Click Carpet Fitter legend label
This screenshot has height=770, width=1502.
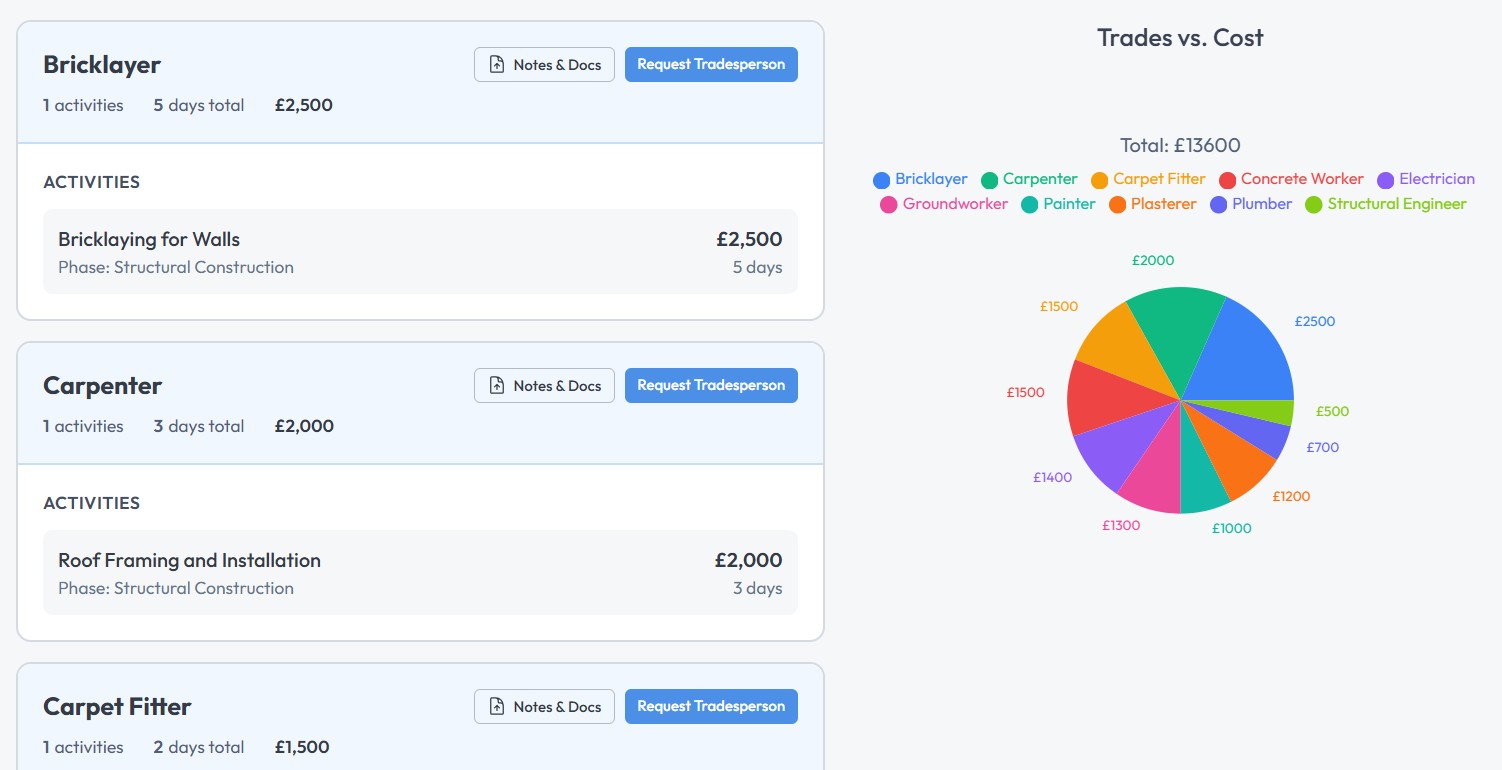[x=1159, y=179]
